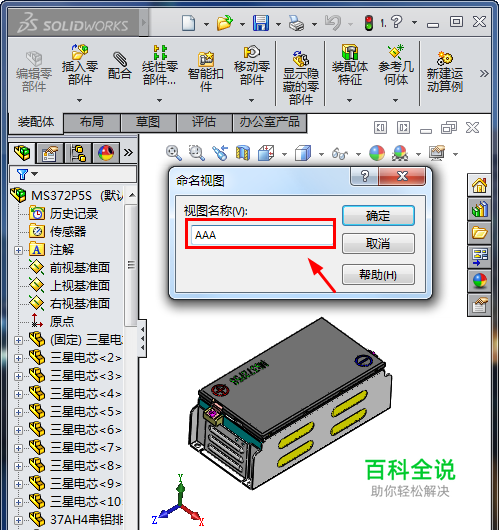499x530 pixels.
Task: Click the dialog's question mark help button
Action: point(364,176)
